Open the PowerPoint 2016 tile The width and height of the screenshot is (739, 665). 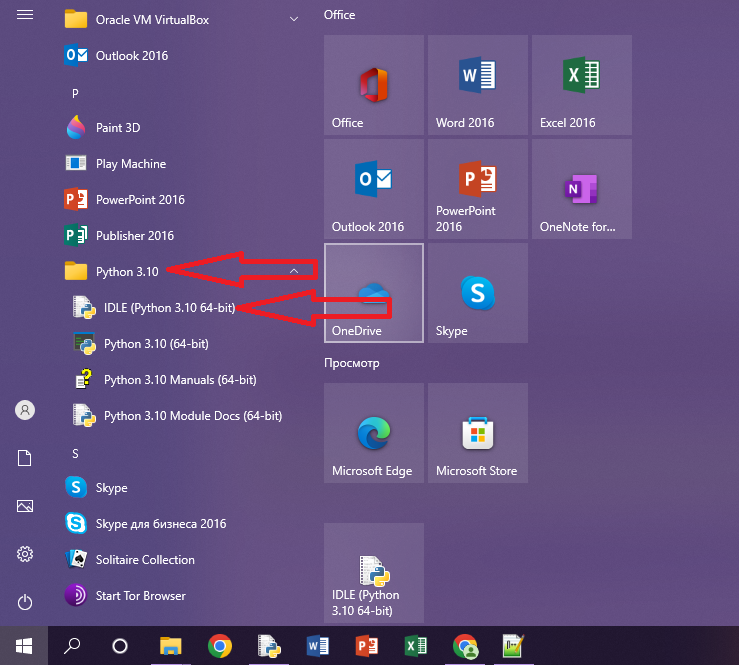coord(478,189)
